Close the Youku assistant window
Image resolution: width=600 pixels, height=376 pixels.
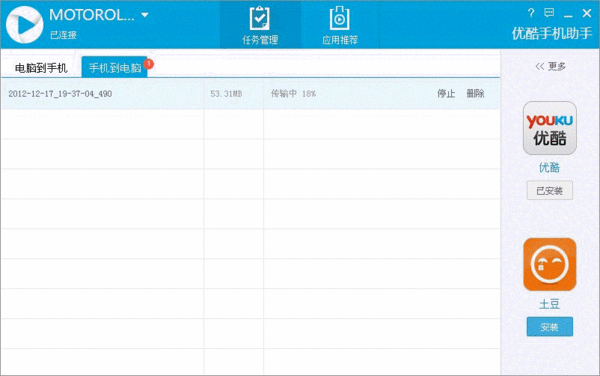pyautogui.click(x=587, y=13)
